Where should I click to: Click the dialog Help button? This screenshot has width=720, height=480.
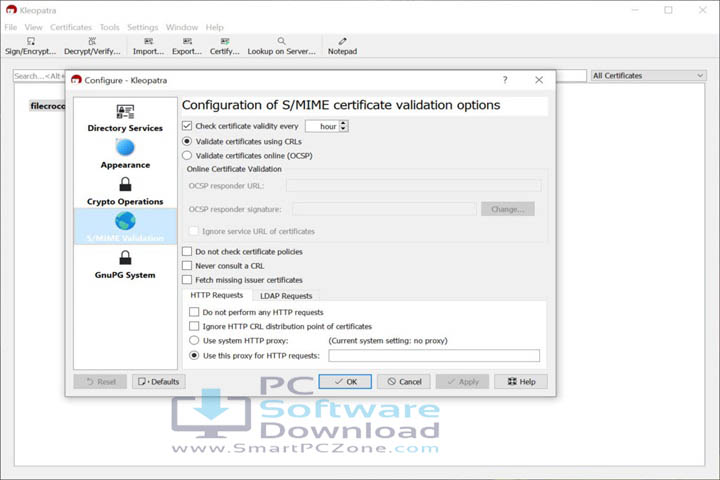(x=521, y=382)
